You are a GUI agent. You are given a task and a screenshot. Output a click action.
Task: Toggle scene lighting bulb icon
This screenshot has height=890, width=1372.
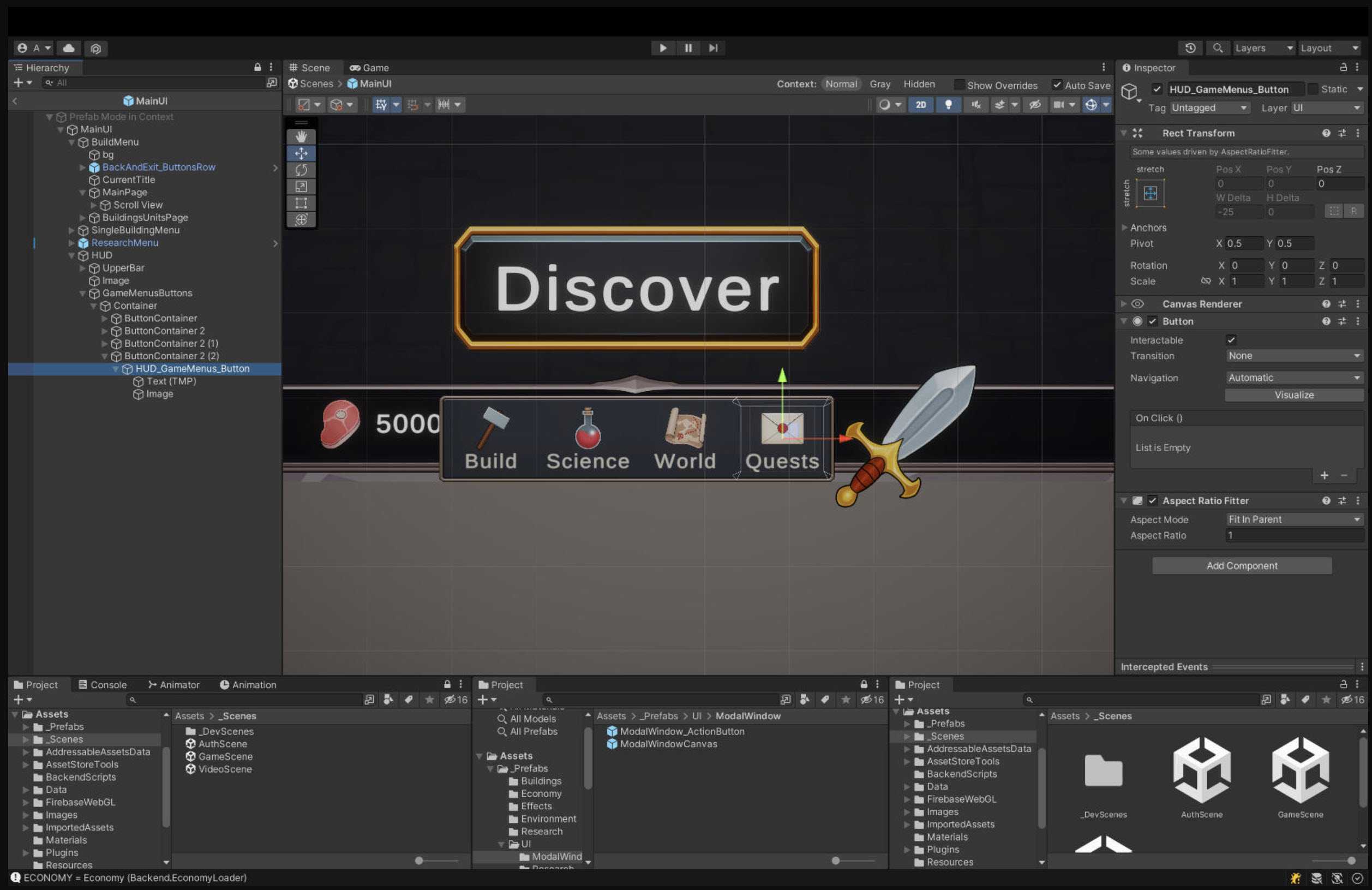point(948,105)
